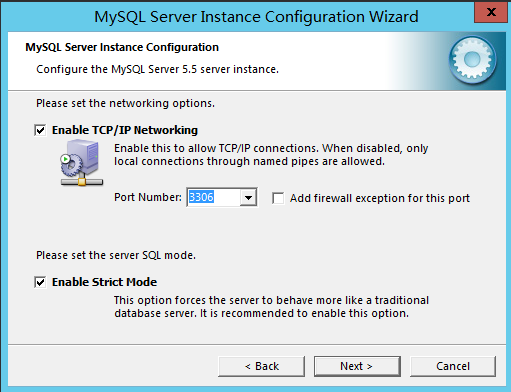Proceed with the Next button
511x392 pixels.
pos(357,366)
